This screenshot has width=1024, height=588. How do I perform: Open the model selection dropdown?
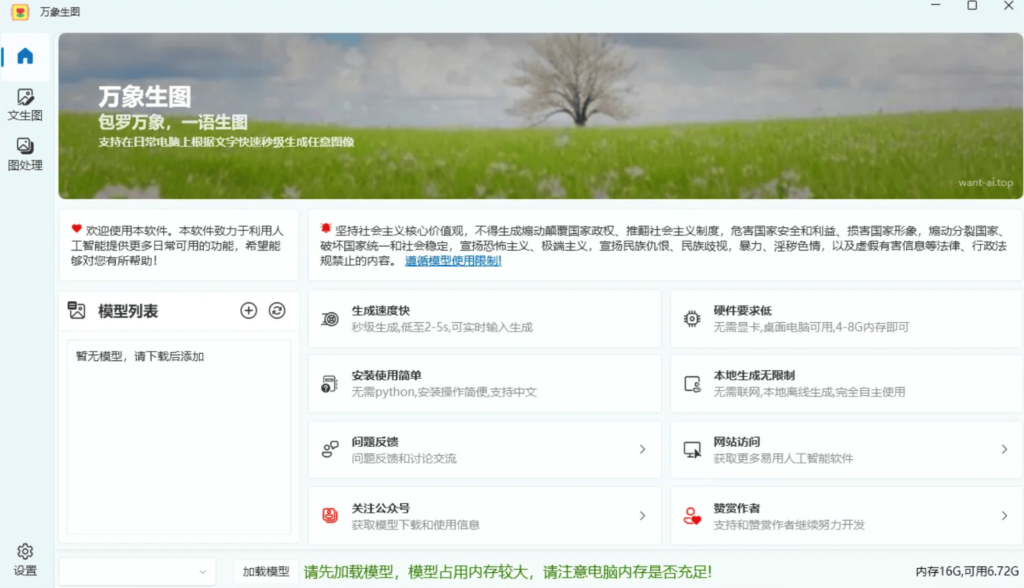coord(137,571)
